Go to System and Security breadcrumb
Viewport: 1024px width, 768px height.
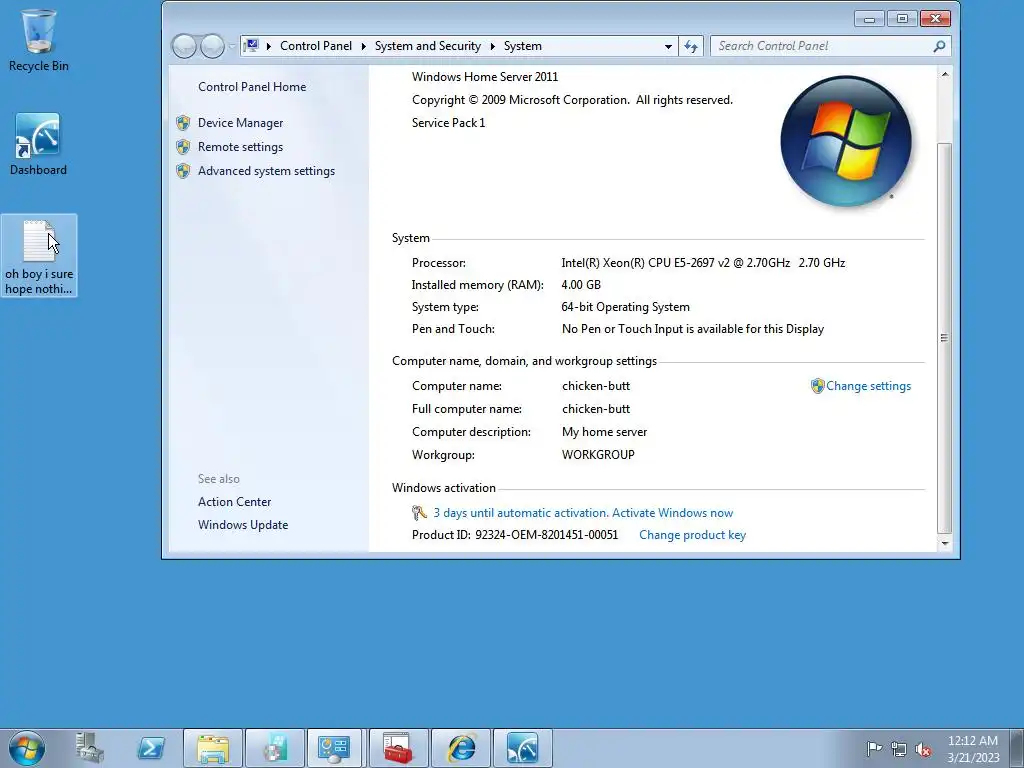click(x=428, y=46)
